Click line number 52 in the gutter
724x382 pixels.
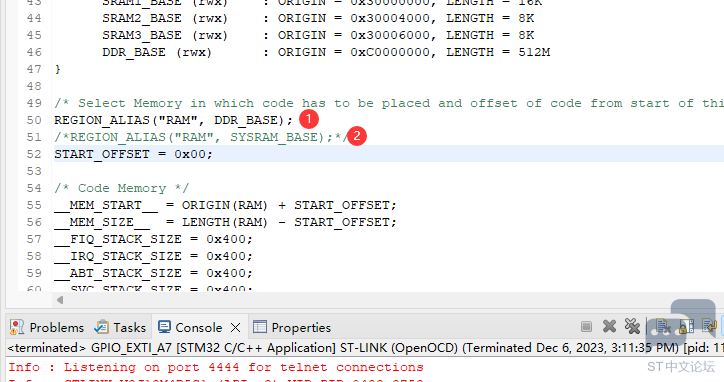click(34, 154)
